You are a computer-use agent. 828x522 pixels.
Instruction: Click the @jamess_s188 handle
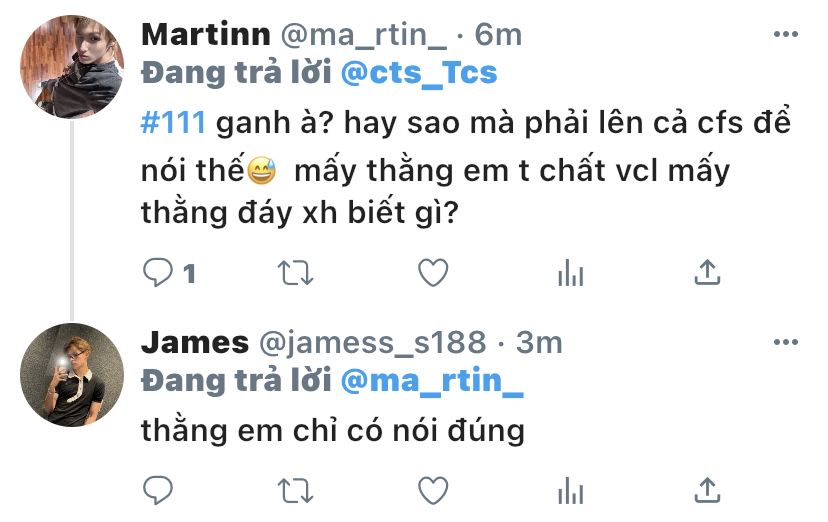[x=372, y=343]
